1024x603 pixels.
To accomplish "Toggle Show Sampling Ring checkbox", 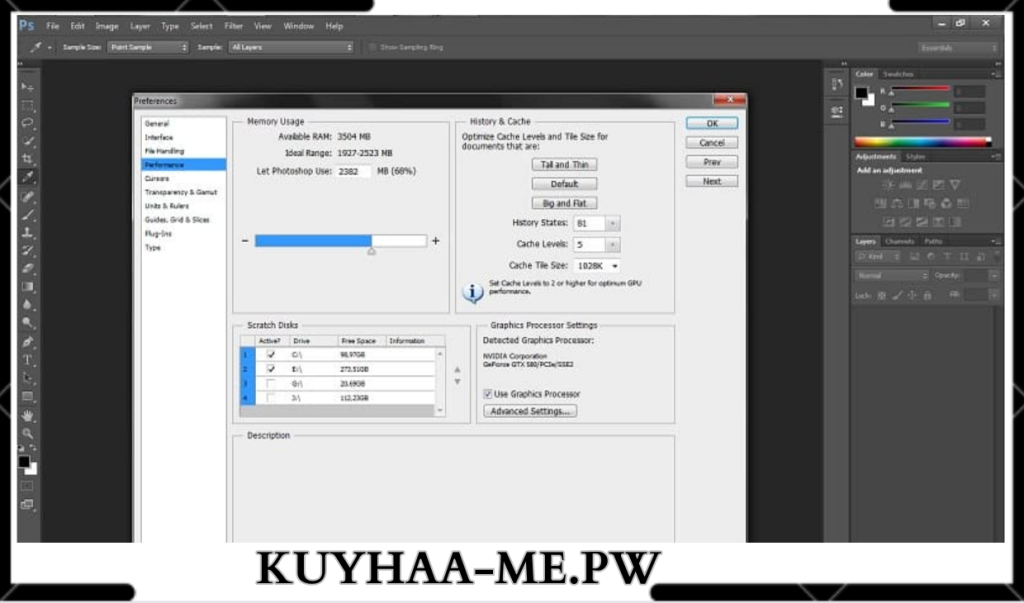I will (373, 47).
